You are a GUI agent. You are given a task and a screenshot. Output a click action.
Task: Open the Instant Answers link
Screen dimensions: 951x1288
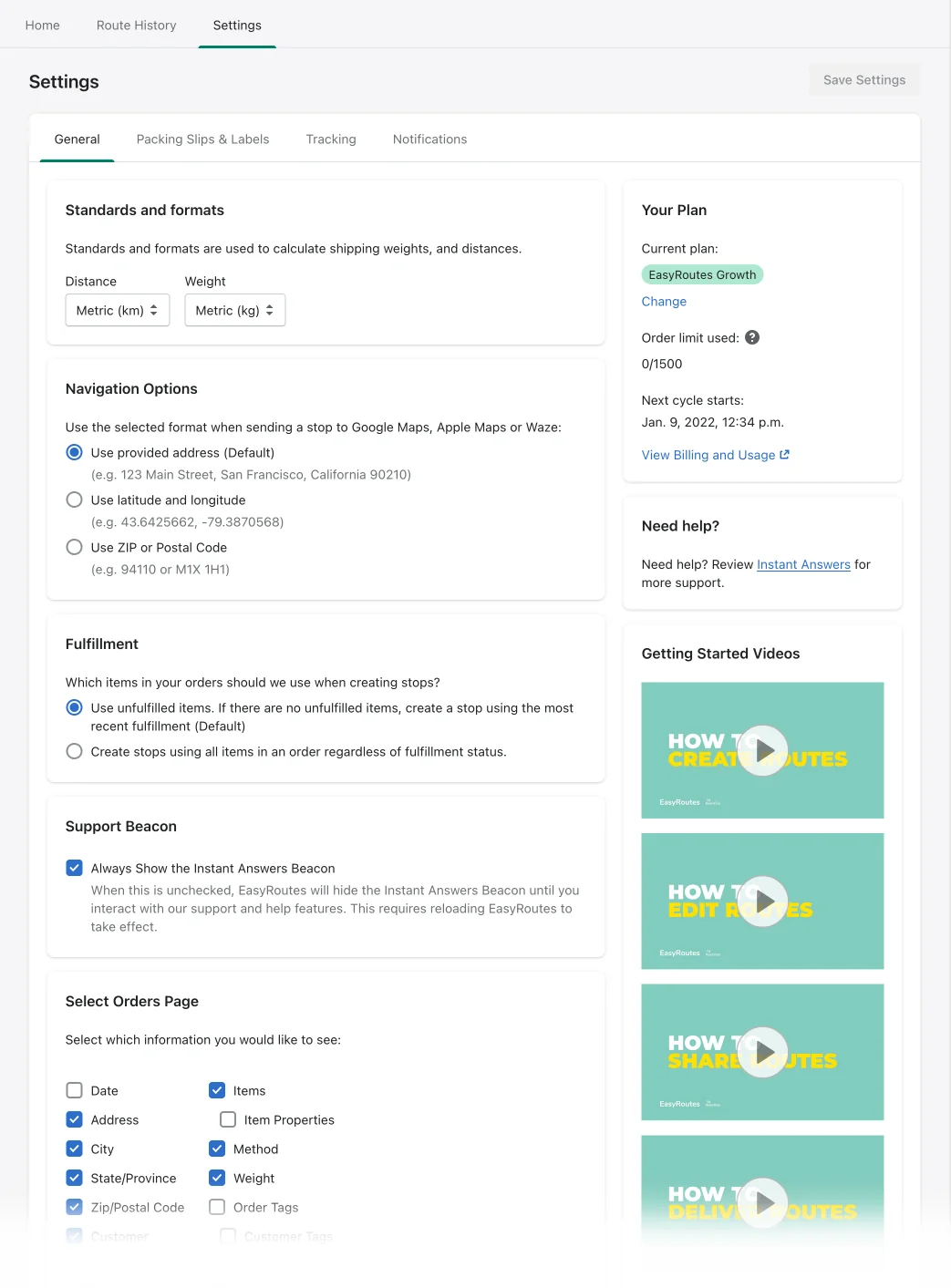coord(803,564)
